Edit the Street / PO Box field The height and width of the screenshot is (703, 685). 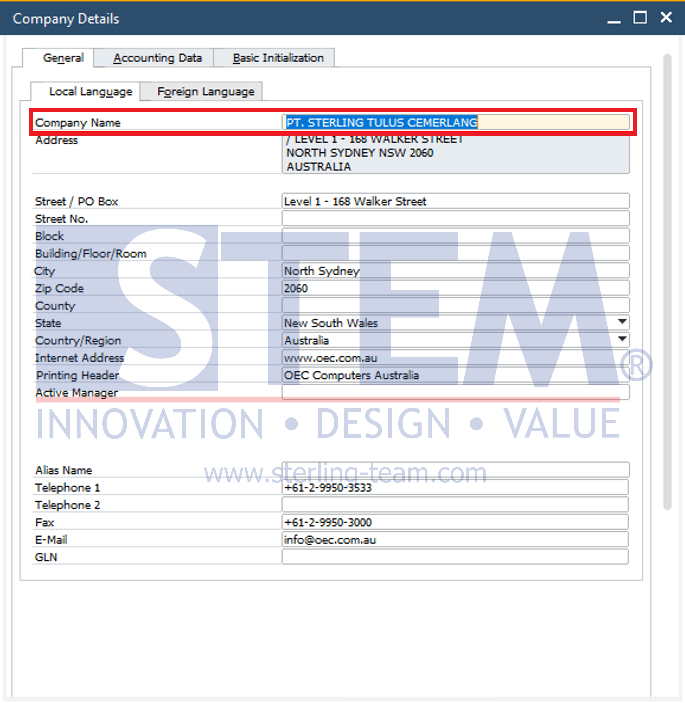coord(455,201)
